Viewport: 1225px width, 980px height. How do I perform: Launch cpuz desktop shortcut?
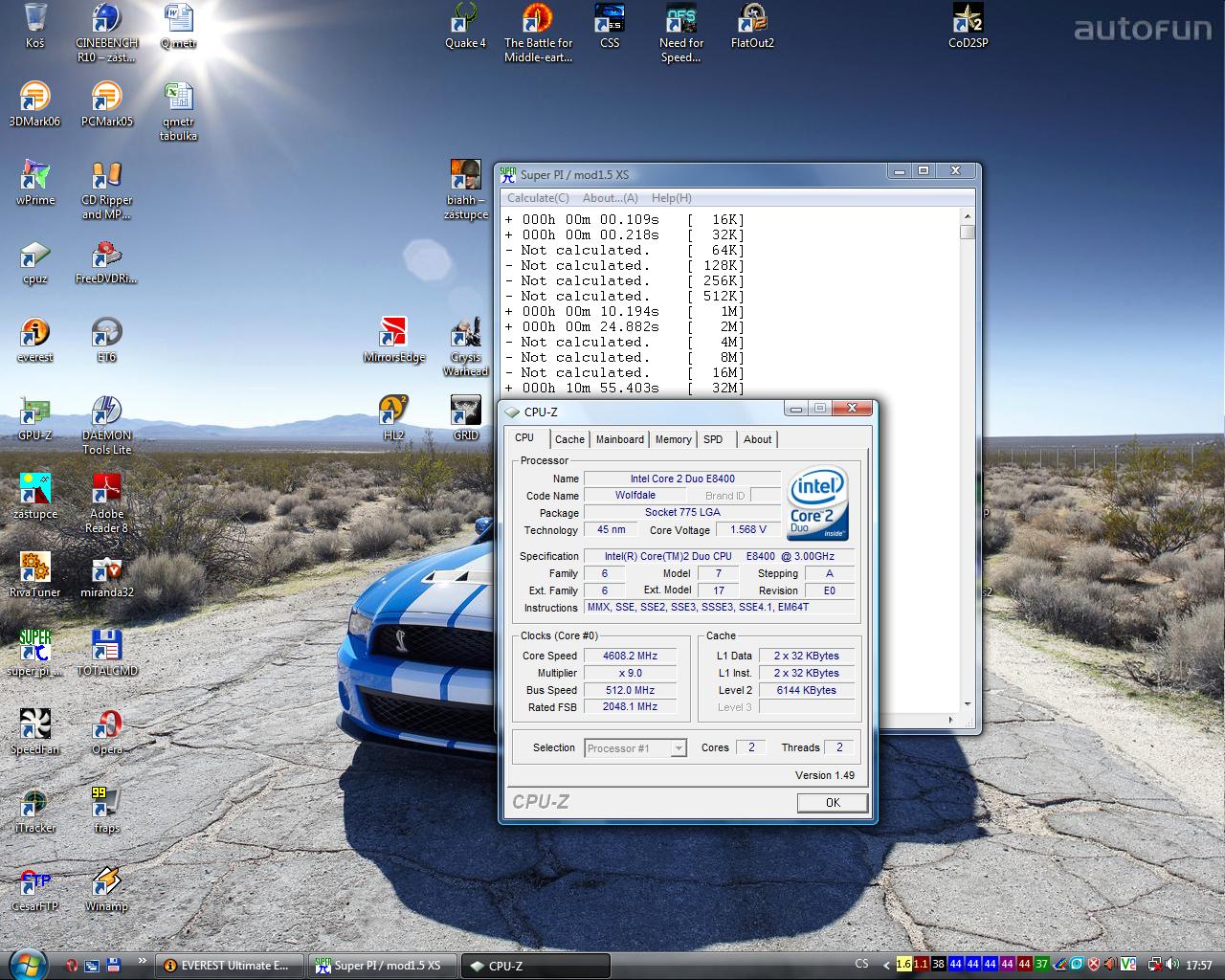35,260
